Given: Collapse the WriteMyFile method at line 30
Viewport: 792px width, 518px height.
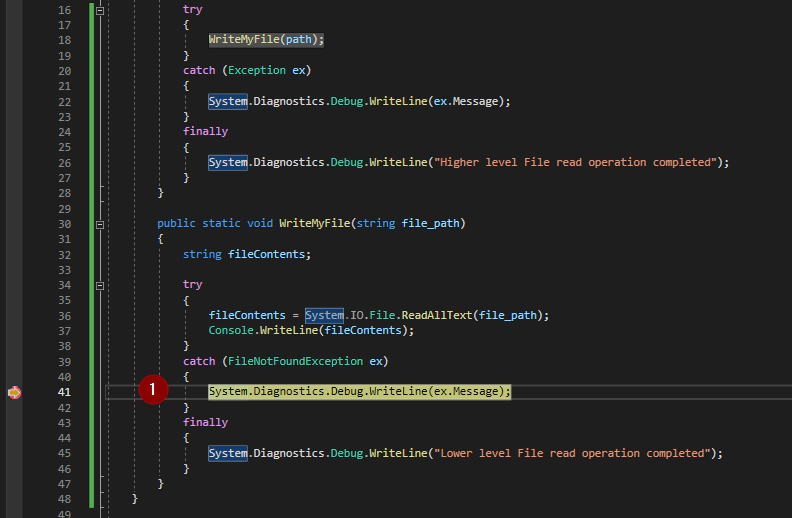Looking at the screenshot, I should 100,225.
